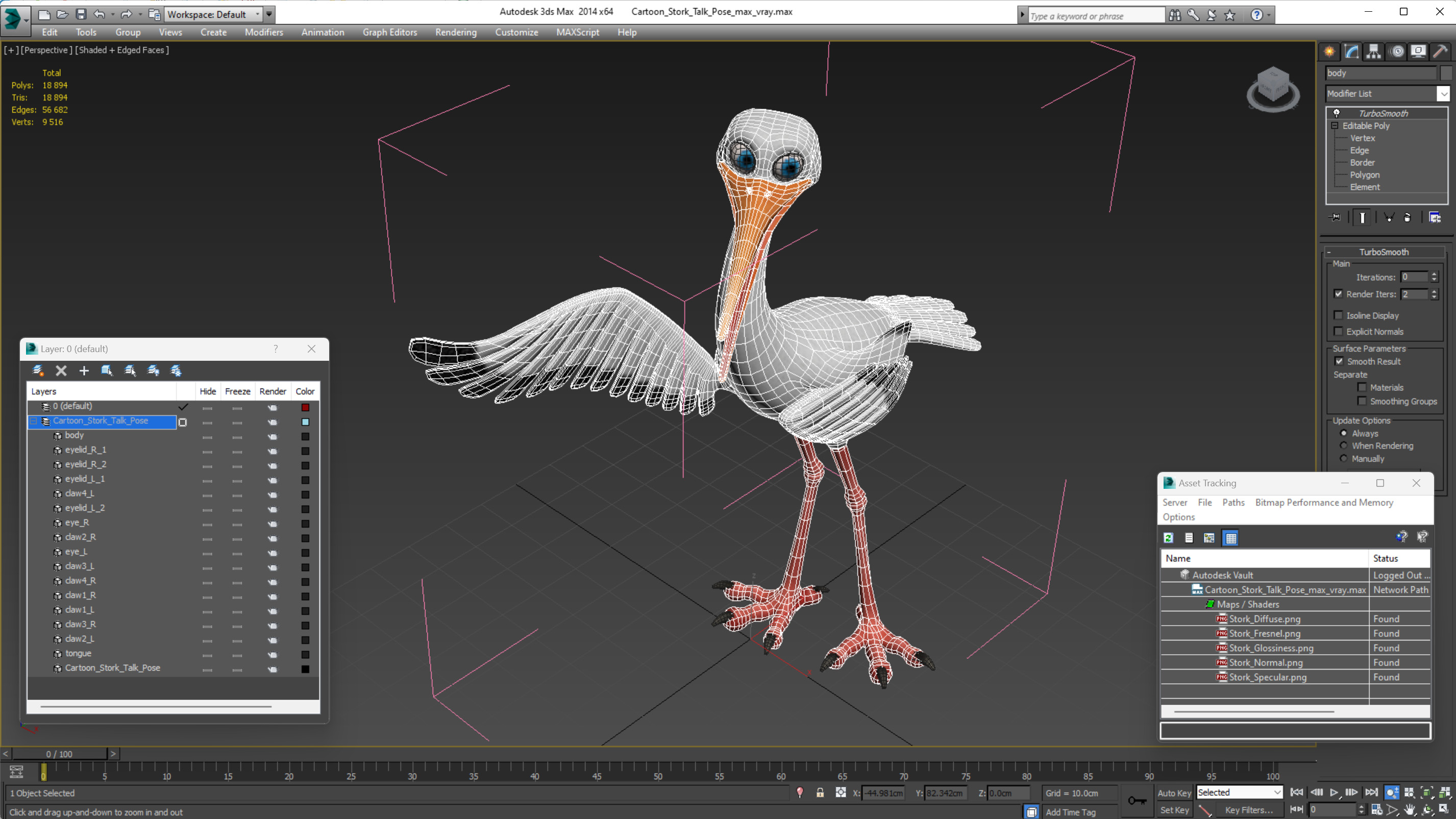Viewport: 1456px width, 819px height.
Task: Click the Undo arrow icon
Action: click(100, 14)
